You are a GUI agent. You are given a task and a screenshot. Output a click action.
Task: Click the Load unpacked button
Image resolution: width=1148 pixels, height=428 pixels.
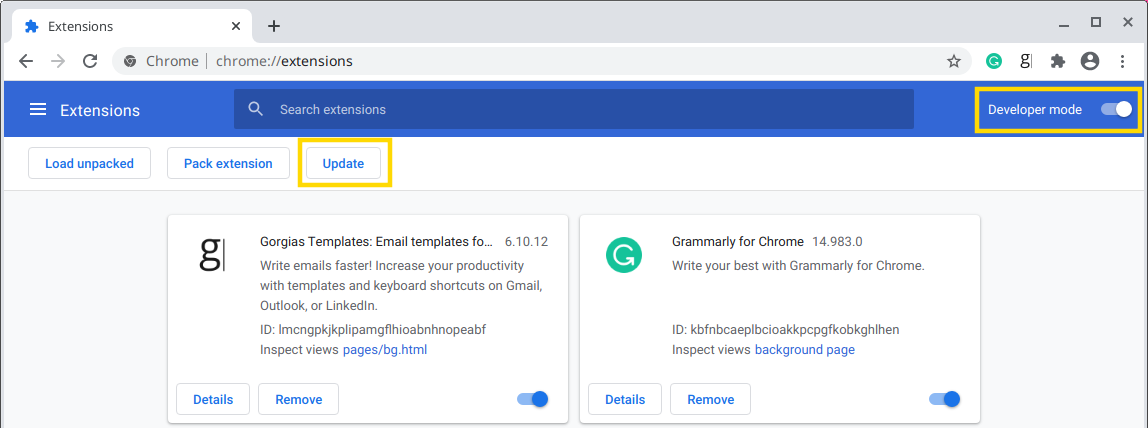[89, 163]
